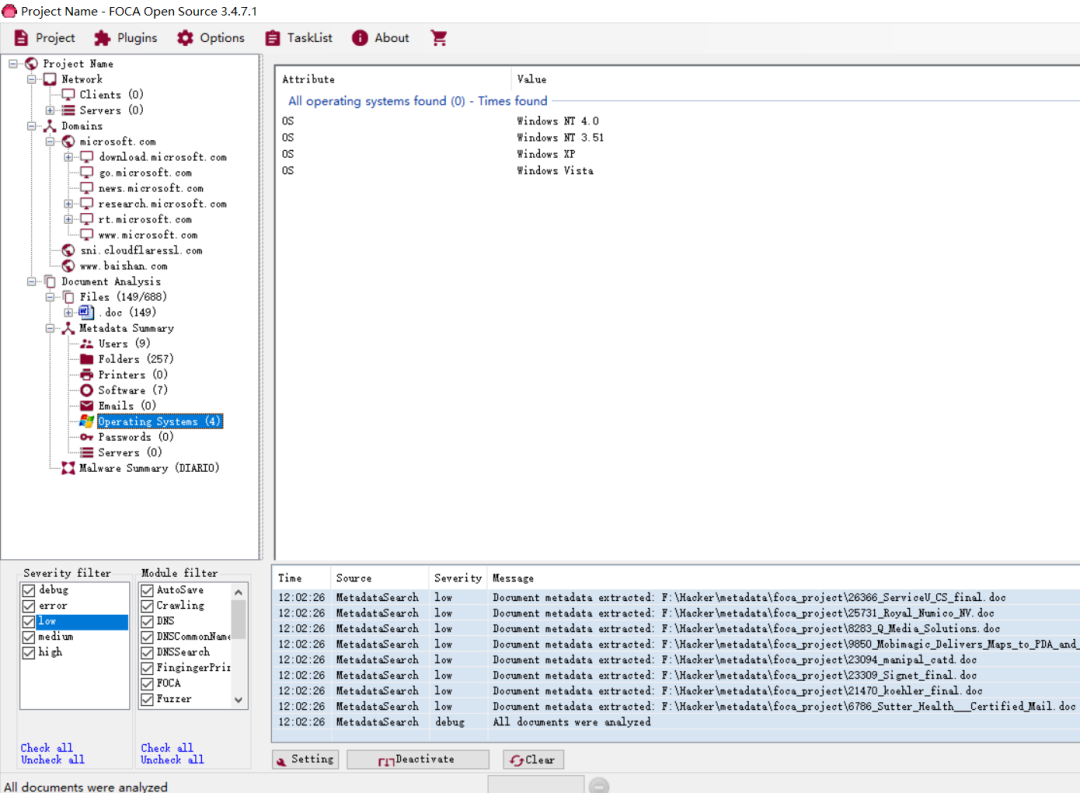Image resolution: width=1080 pixels, height=793 pixels.
Task: Click the round grey status bar button
Action: 599,785
